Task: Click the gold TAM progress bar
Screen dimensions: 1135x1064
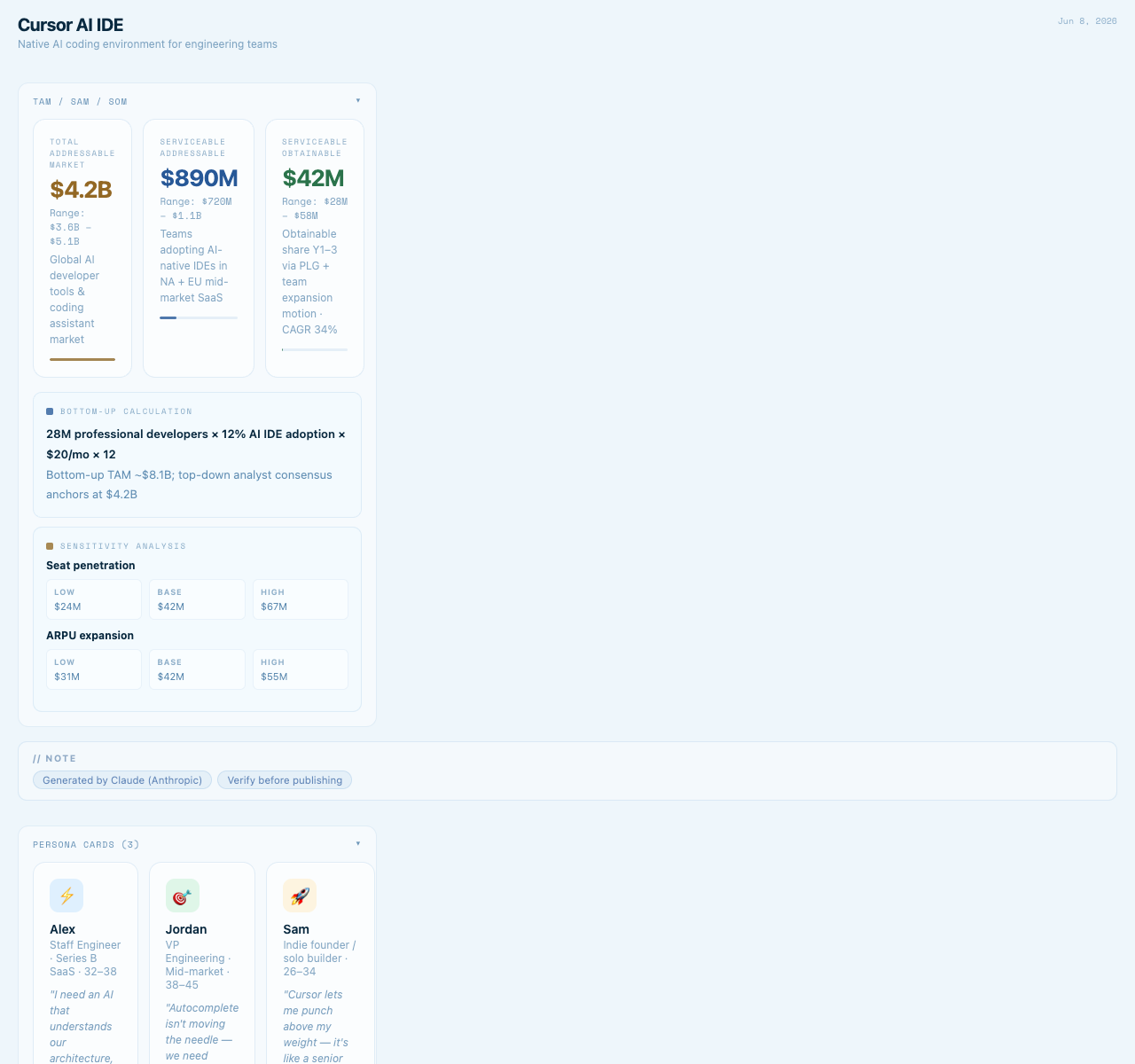Action: [x=82, y=359]
